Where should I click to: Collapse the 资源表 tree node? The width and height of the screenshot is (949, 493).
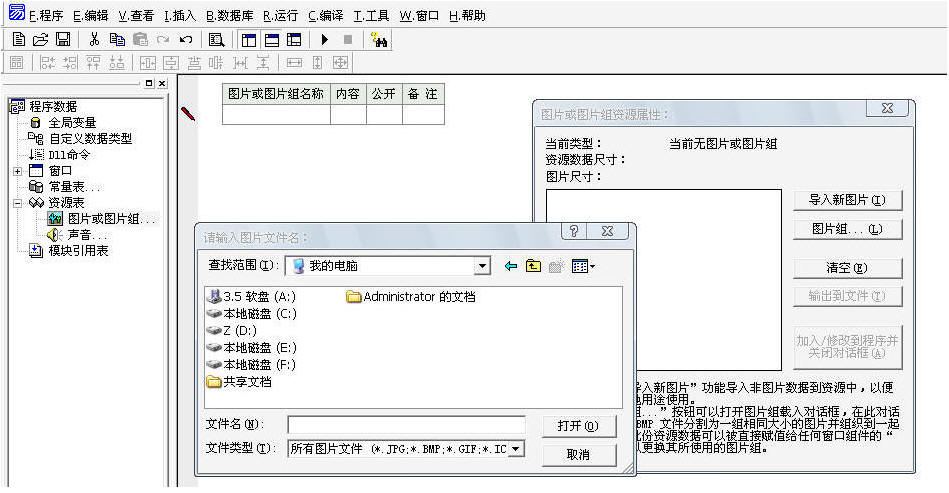(x=17, y=203)
